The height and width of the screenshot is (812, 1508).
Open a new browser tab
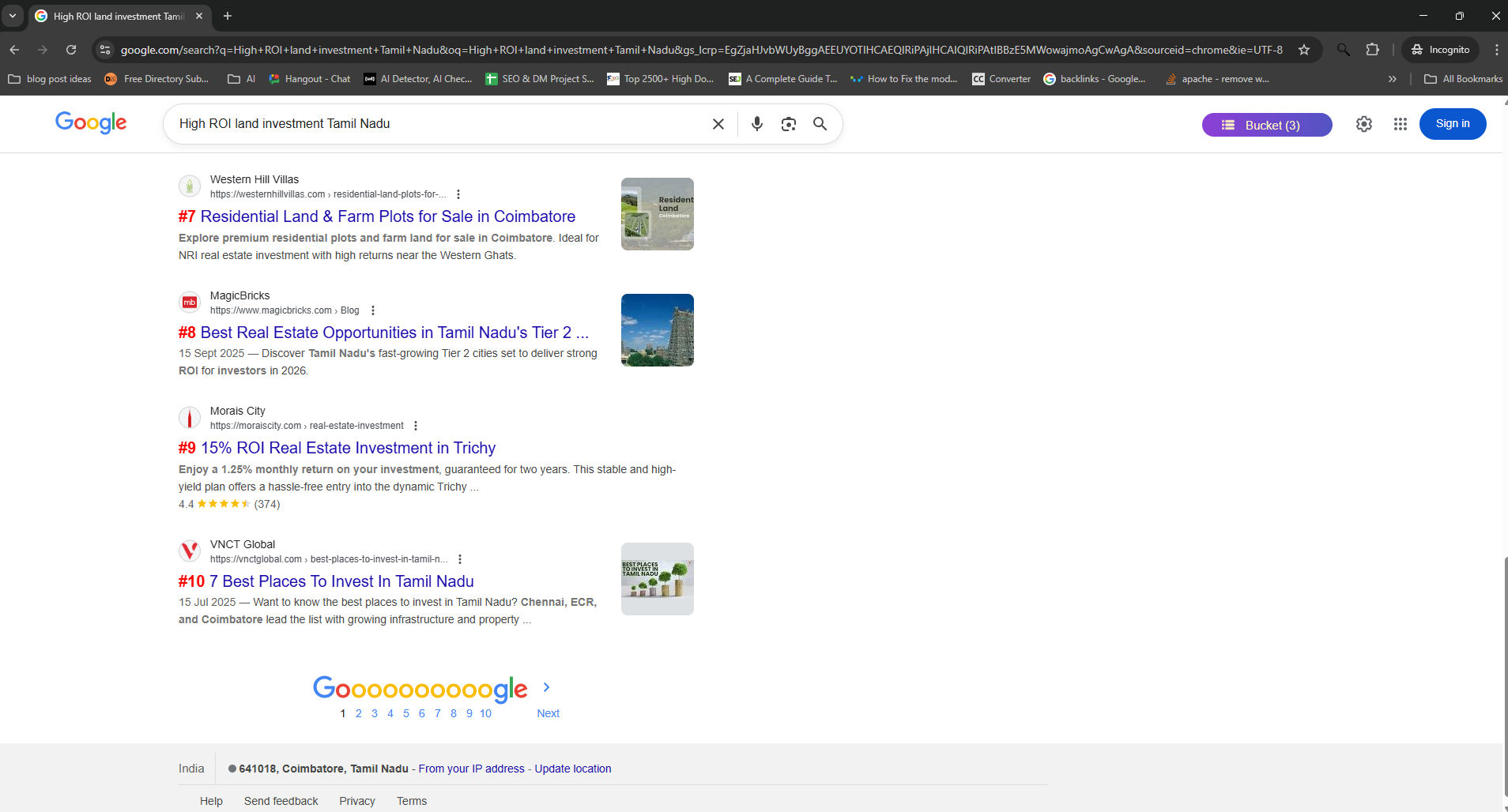pyautogui.click(x=228, y=16)
